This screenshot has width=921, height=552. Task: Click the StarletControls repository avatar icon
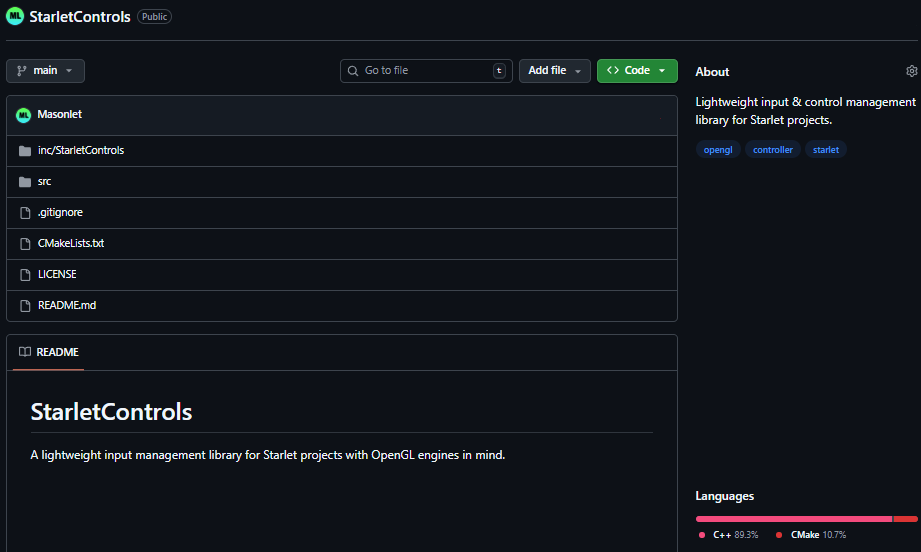(x=15, y=16)
